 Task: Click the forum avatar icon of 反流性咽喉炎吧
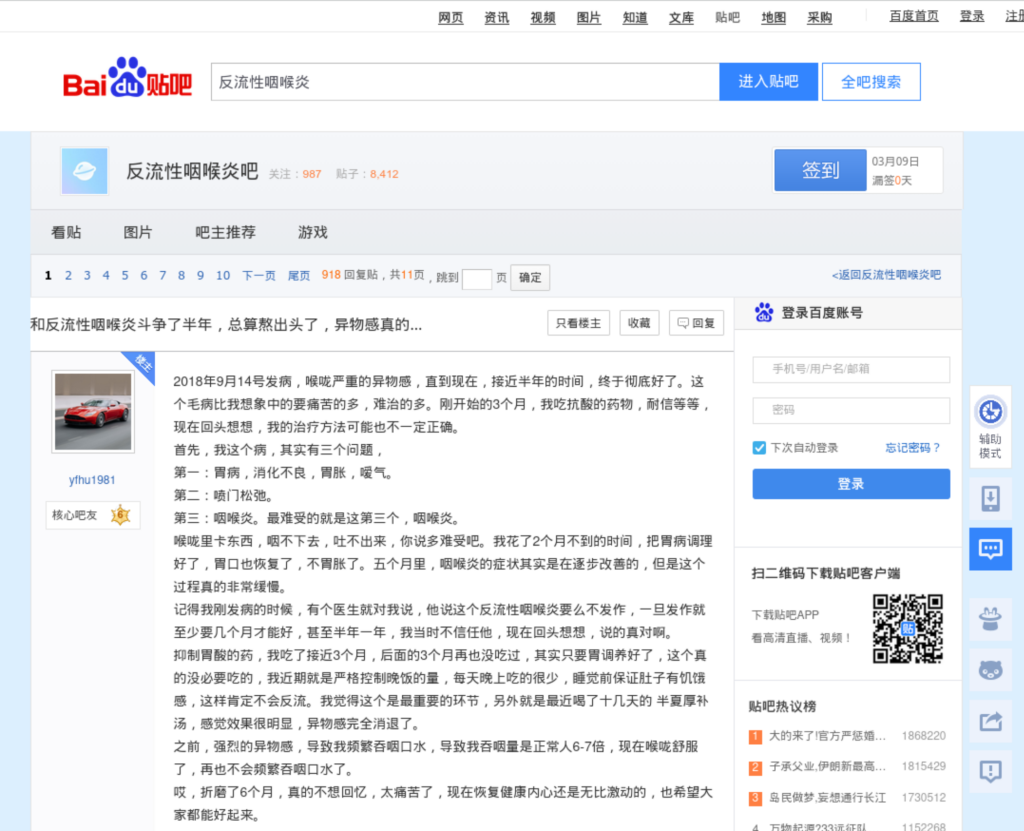[84, 170]
